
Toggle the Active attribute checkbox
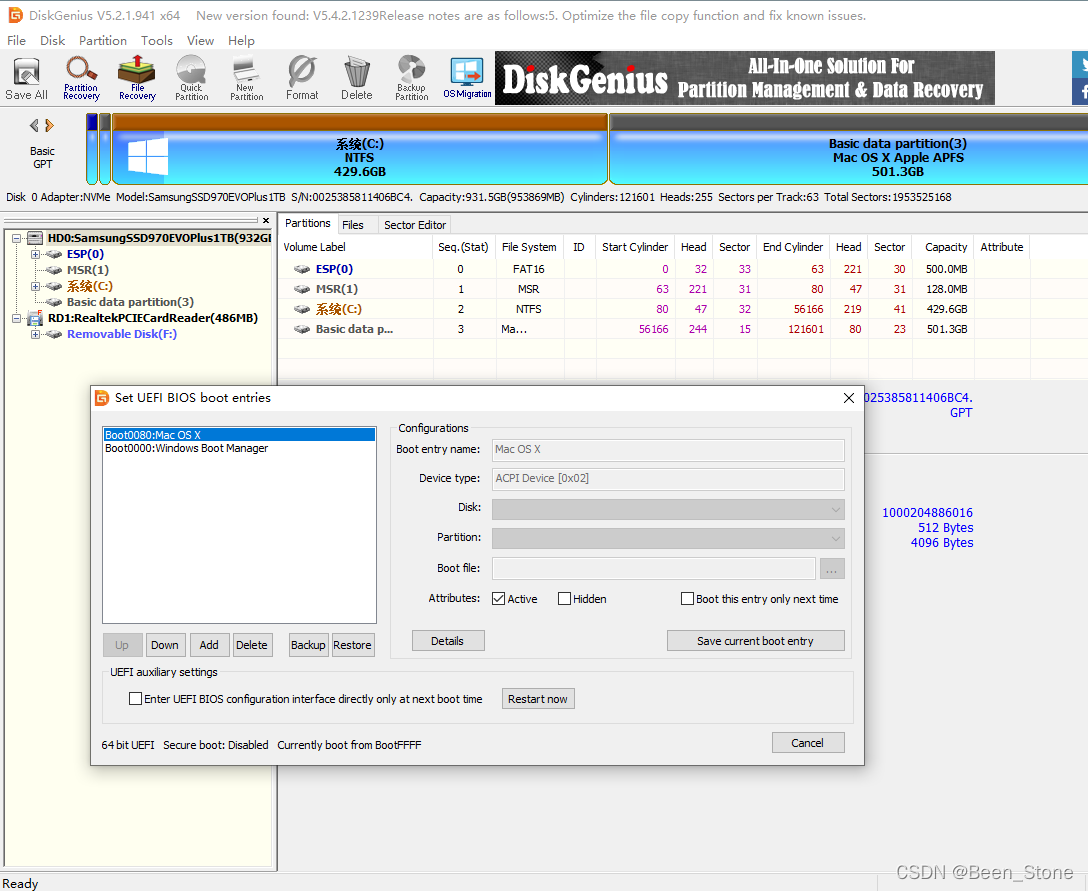[498, 599]
